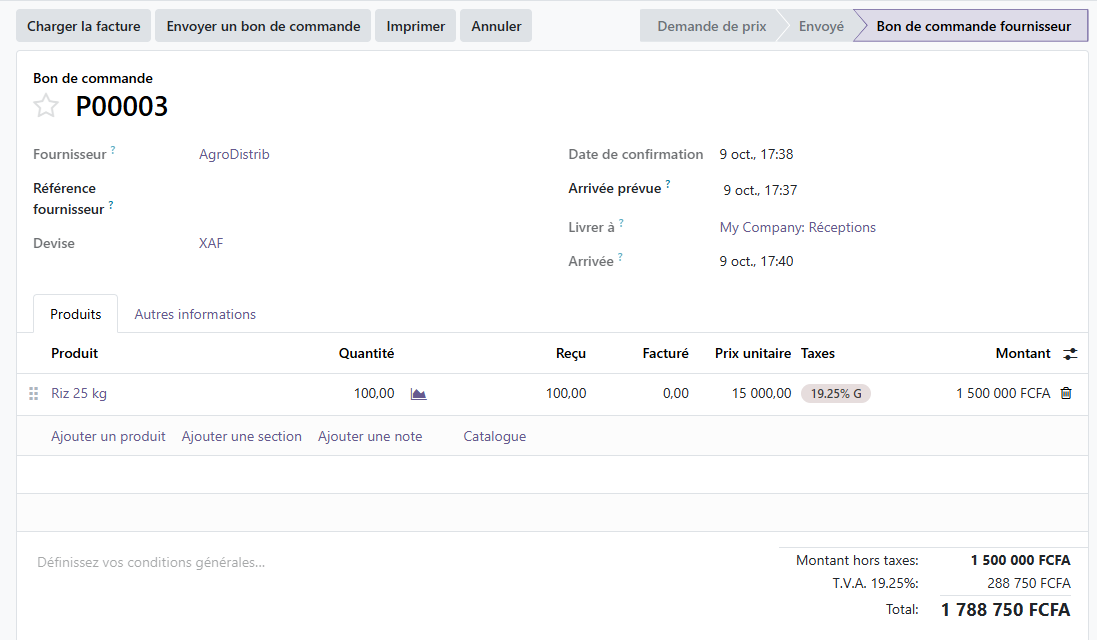Click Facturé column header

tap(665, 353)
